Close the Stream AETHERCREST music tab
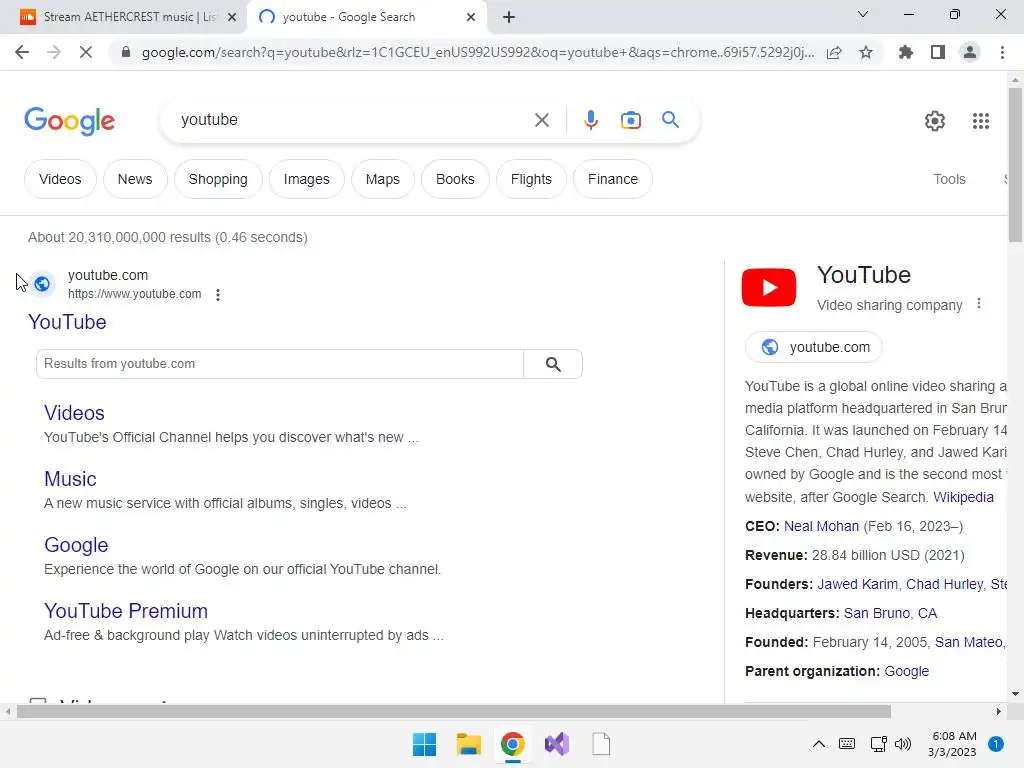Viewport: 1024px width, 768px height. tap(231, 17)
